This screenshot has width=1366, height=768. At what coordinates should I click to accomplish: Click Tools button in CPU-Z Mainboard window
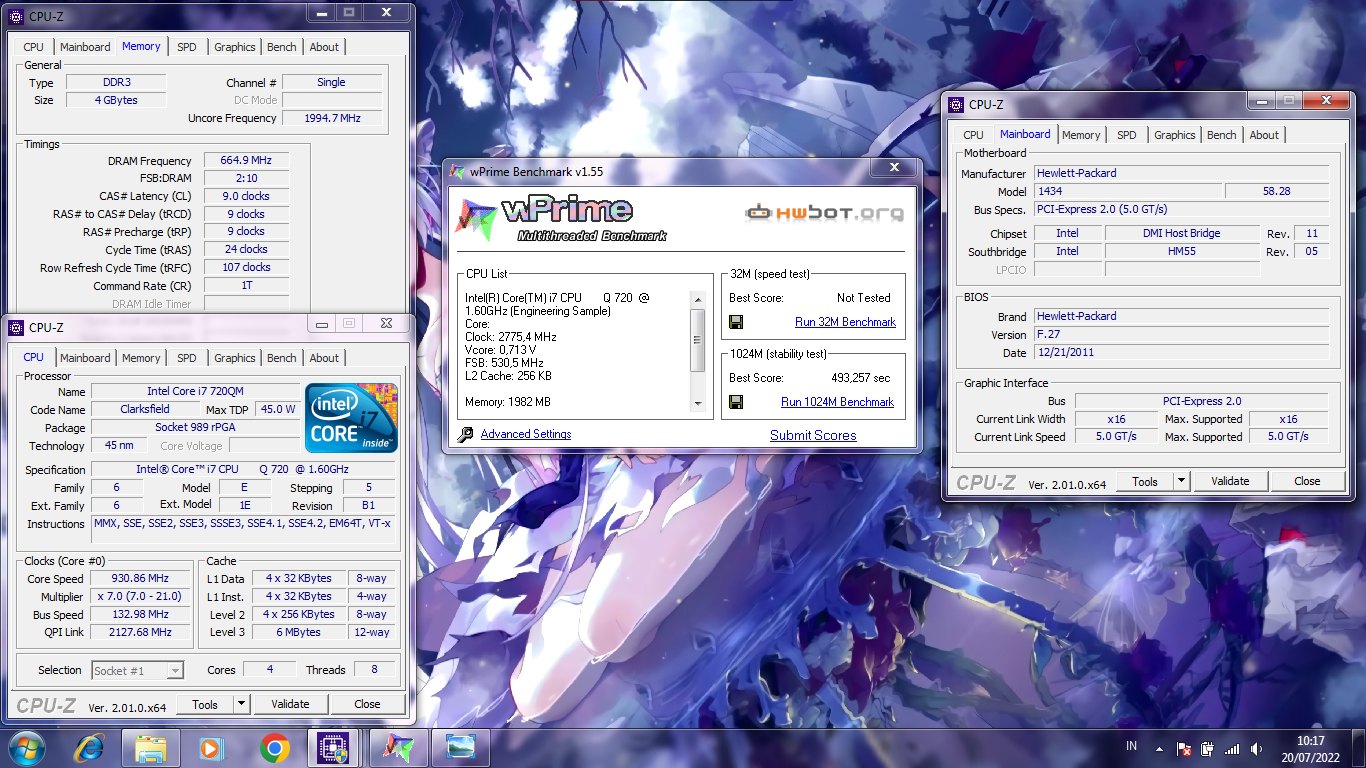tap(1145, 481)
